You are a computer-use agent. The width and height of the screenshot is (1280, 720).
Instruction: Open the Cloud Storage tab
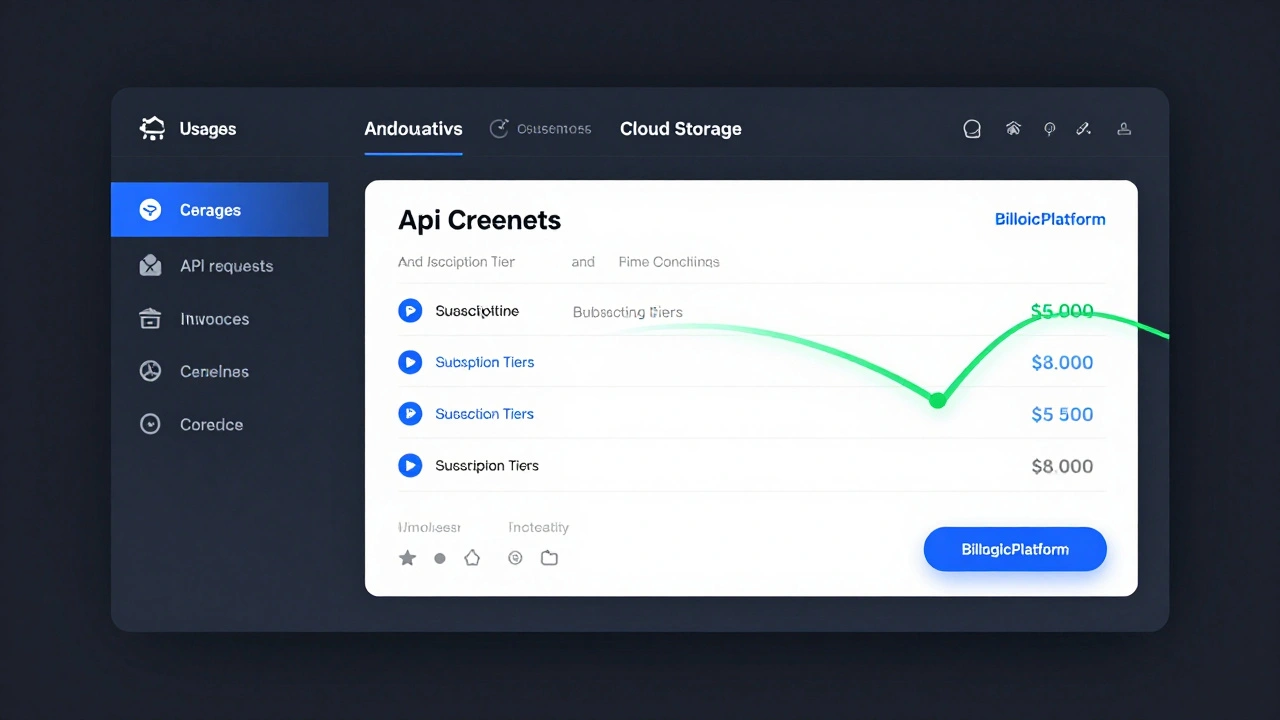tap(680, 129)
